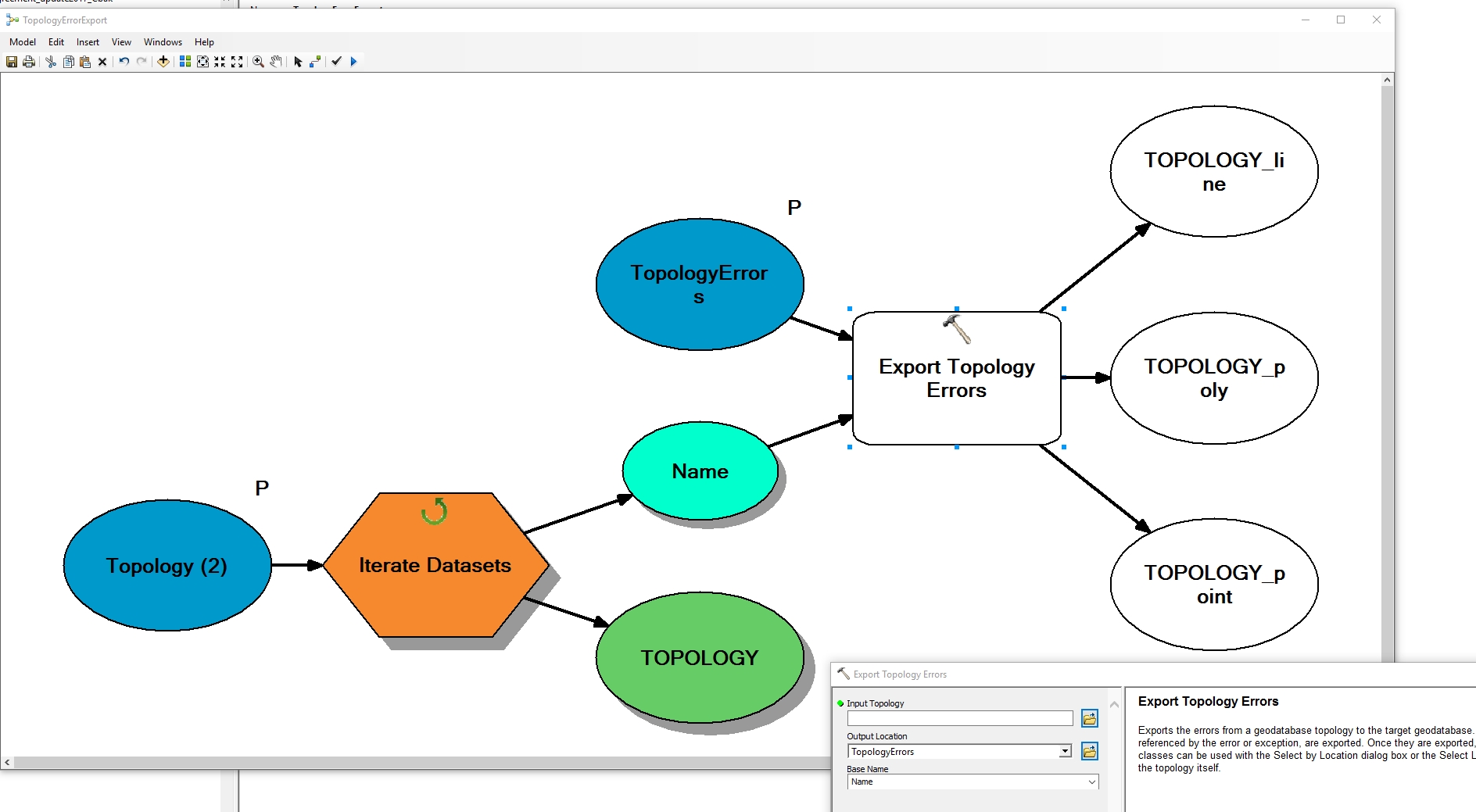Image resolution: width=1476 pixels, height=812 pixels.
Task: Click the Input Topology label
Action: point(875,703)
